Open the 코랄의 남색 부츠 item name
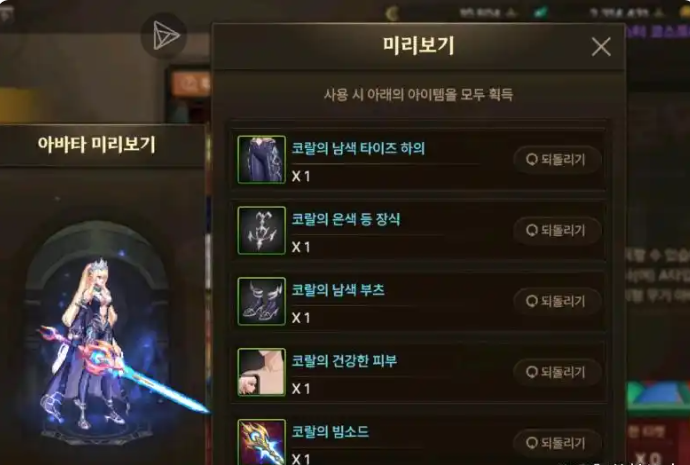 coord(338,290)
